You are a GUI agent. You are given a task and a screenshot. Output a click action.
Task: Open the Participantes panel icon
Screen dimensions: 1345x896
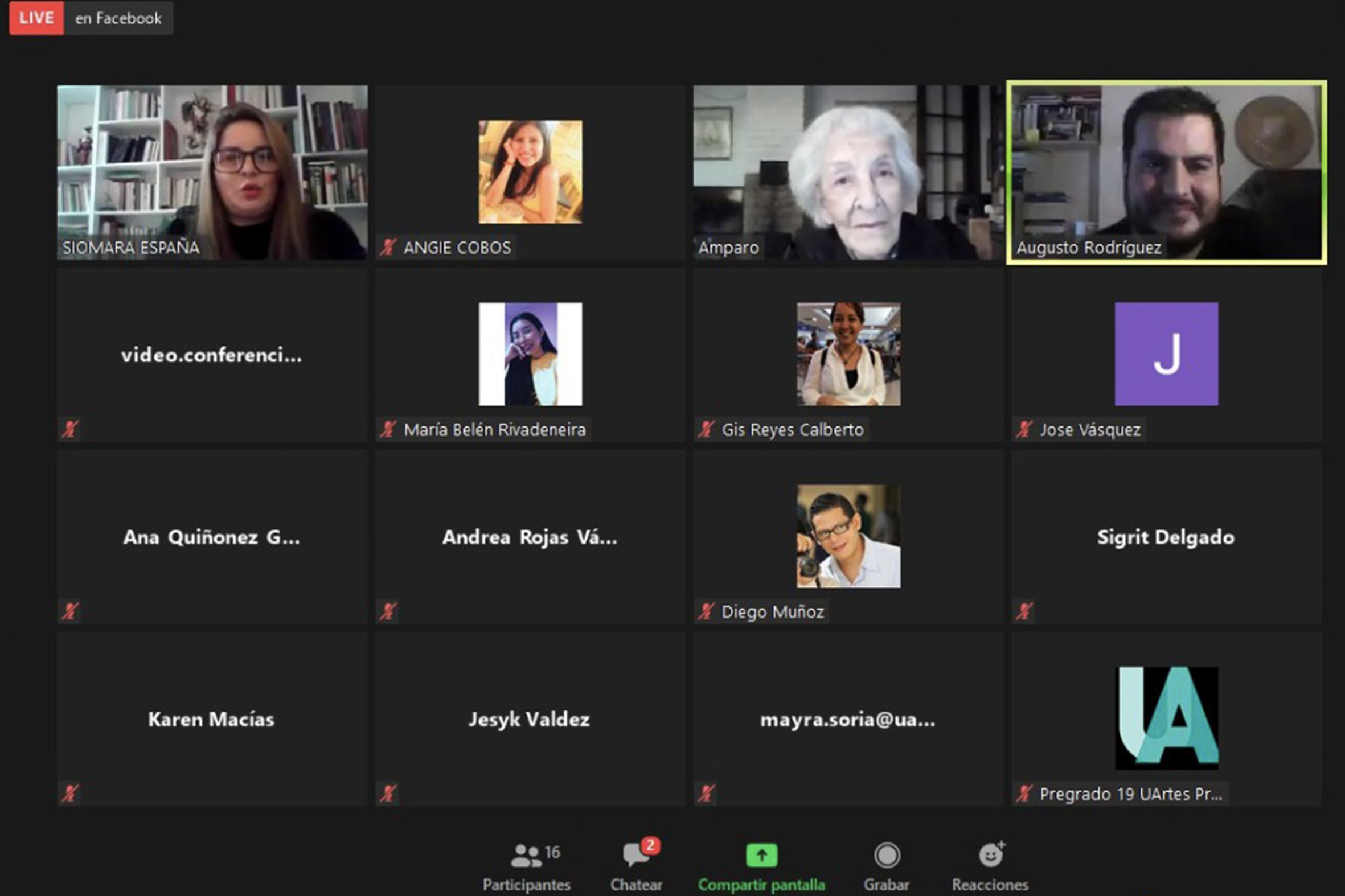pos(526,856)
